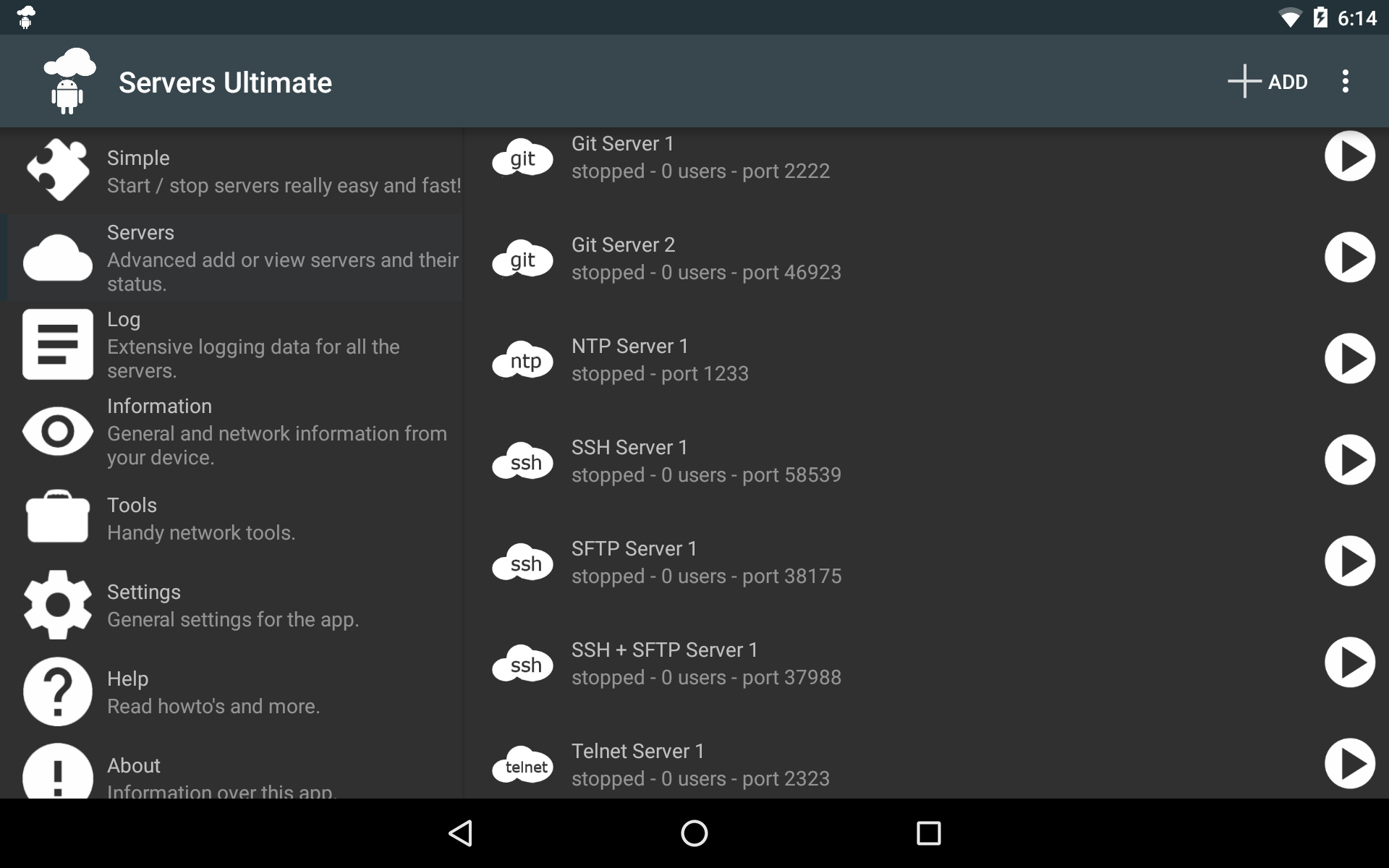1389x868 pixels.
Task: Start Git Server 1 with play button
Action: point(1349,156)
